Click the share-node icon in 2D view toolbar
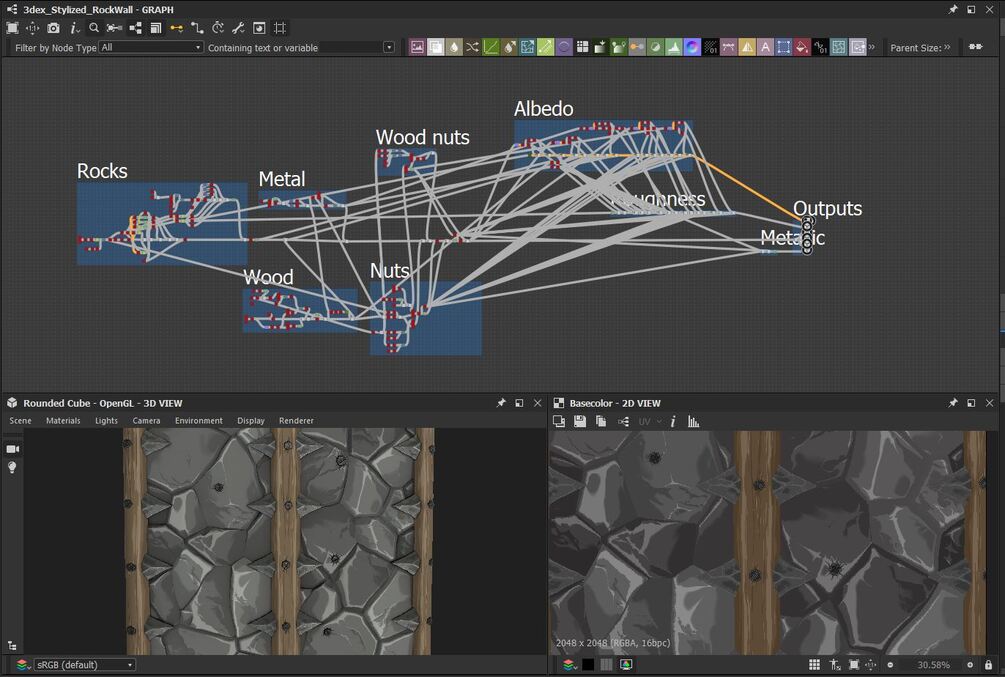Image resolution: width=1005 pixels, height=677 pixels. (623, 421)
